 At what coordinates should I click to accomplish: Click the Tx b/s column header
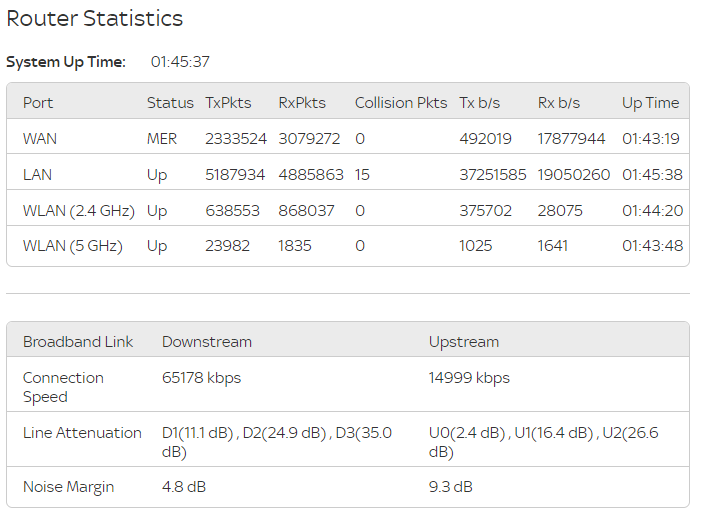click(x=480, y=103)
